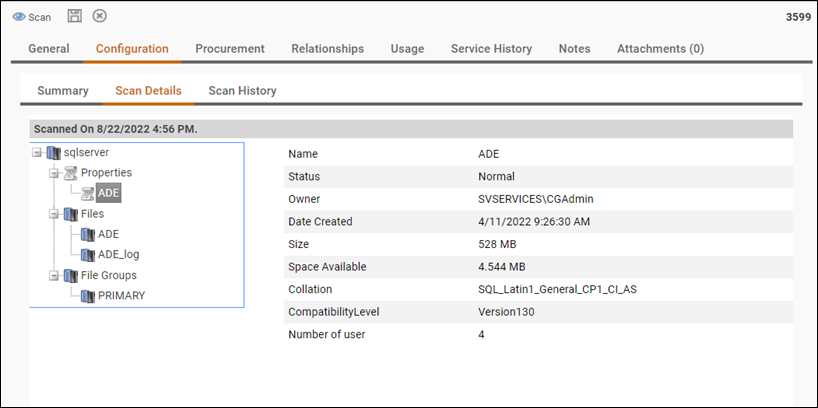Image resolution: width=818 pixels, height=408 pixels.
Task: Click the Files node icon in tree
Action: pos(70,214)
